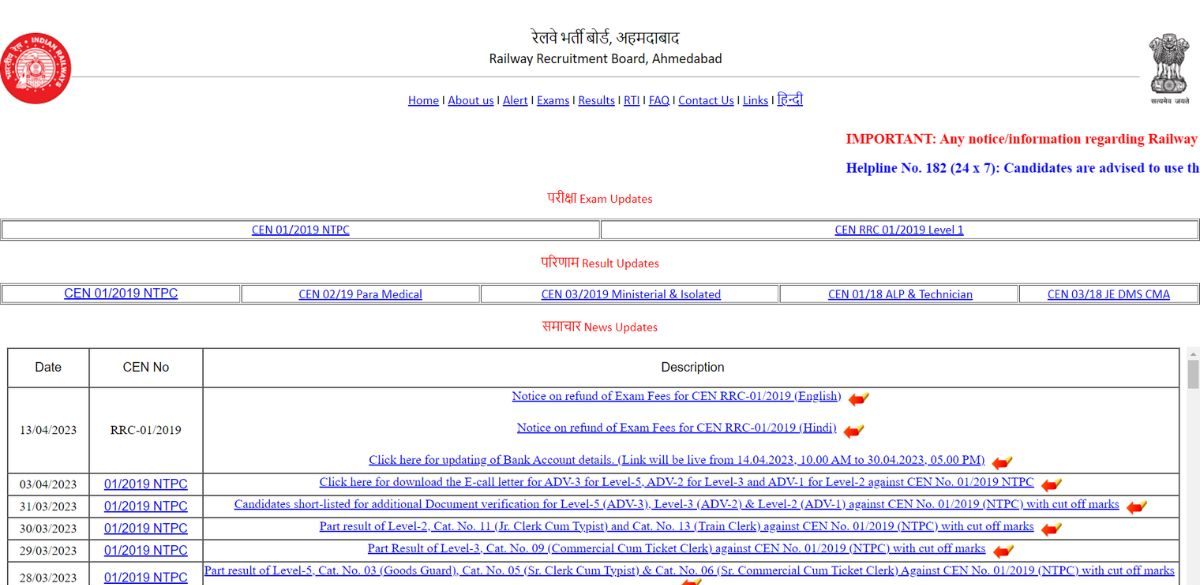Click the Date column header
1200x585 pixels.
tap(48, 368)
